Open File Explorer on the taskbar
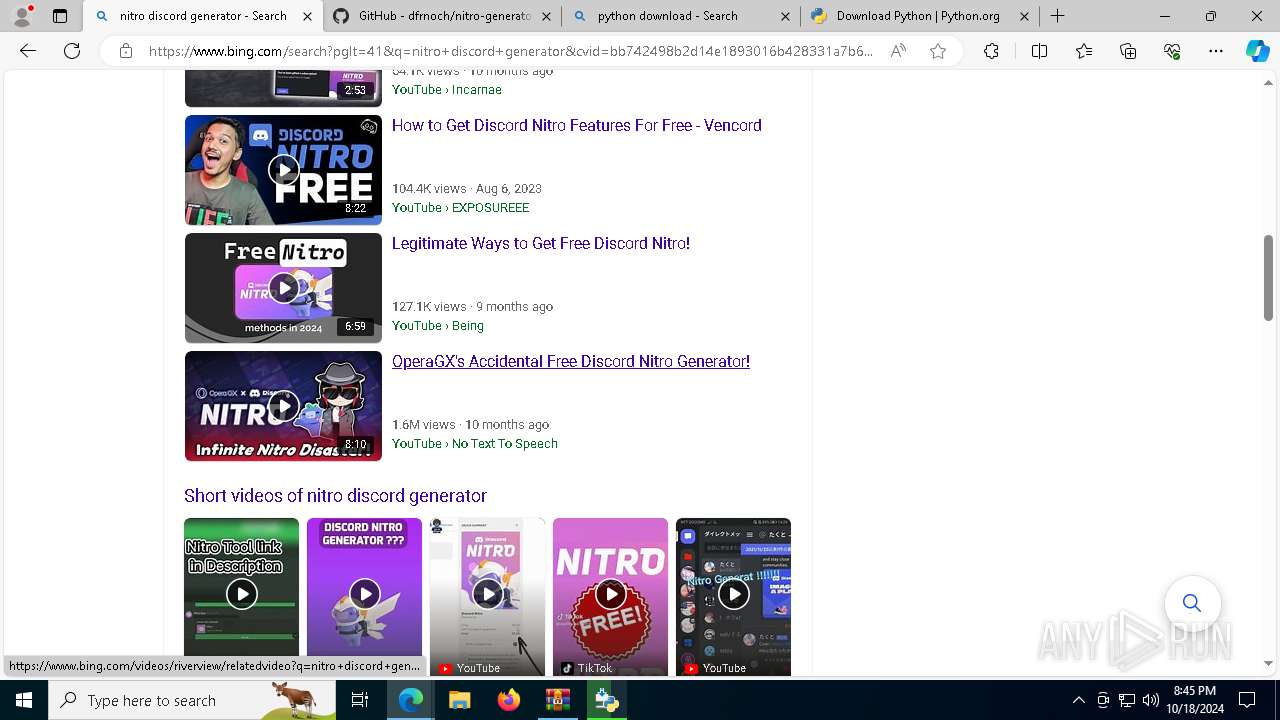Viewport: 1280px width, 720px height. tap(459, 700)
